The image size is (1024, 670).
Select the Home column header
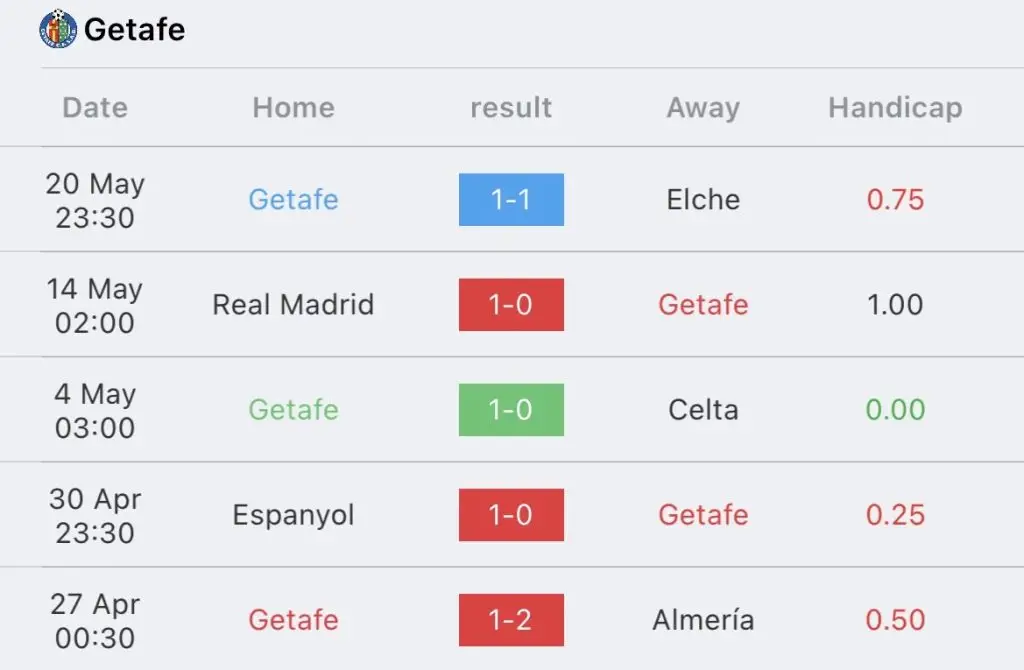click(294, 108)
